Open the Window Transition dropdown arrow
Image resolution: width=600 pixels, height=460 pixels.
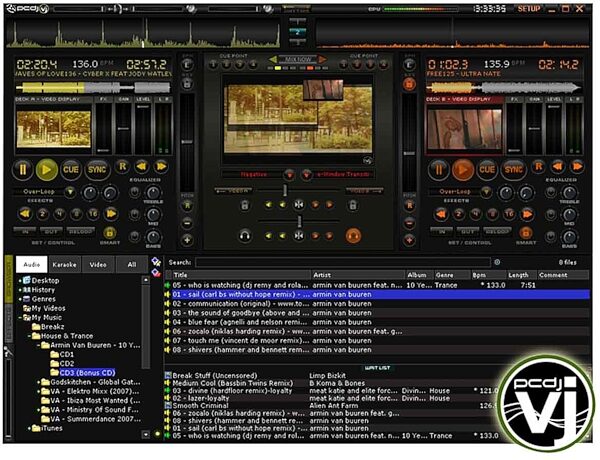[x=307, y=175]
